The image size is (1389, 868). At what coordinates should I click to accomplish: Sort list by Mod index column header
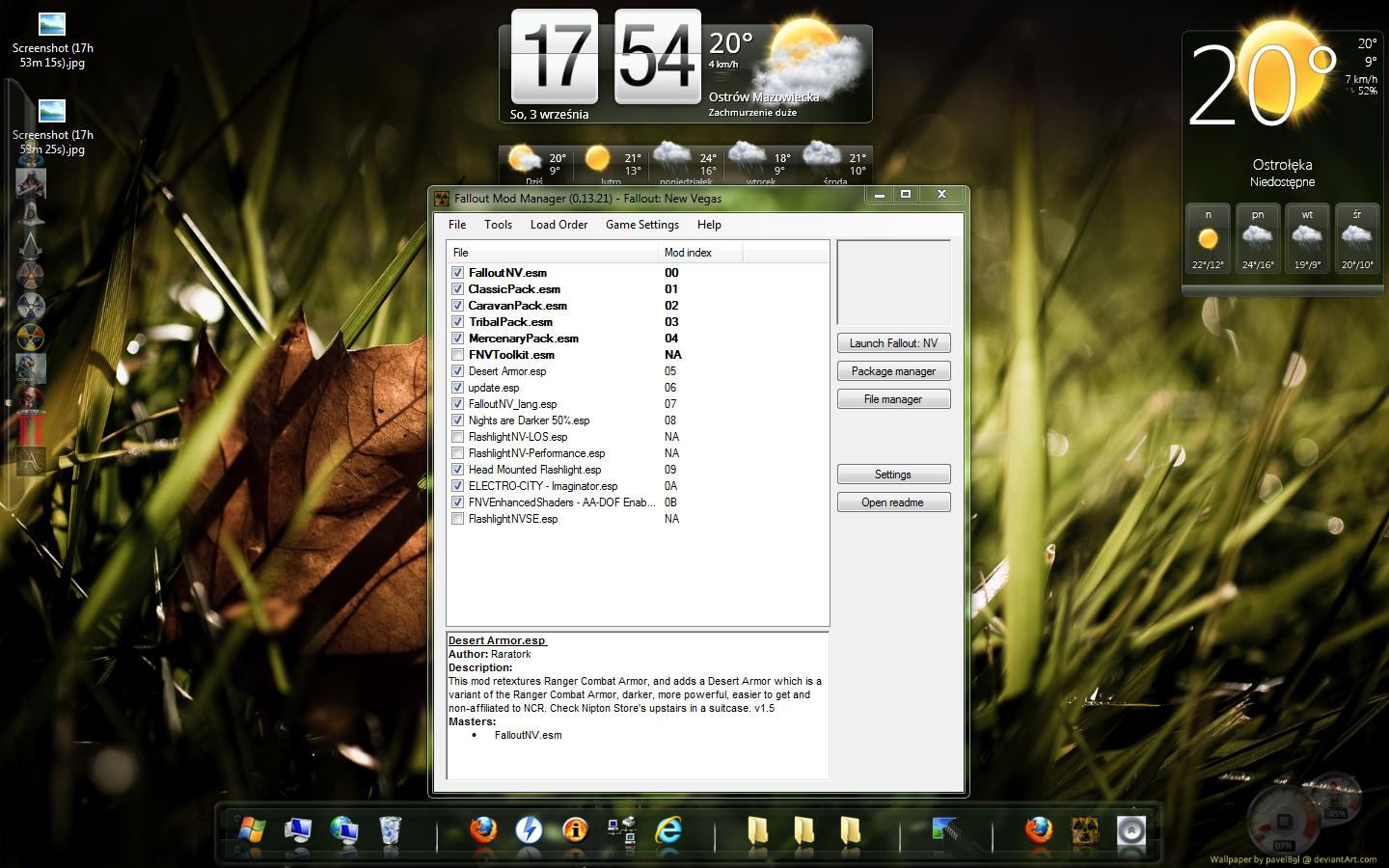click(700, 253)
